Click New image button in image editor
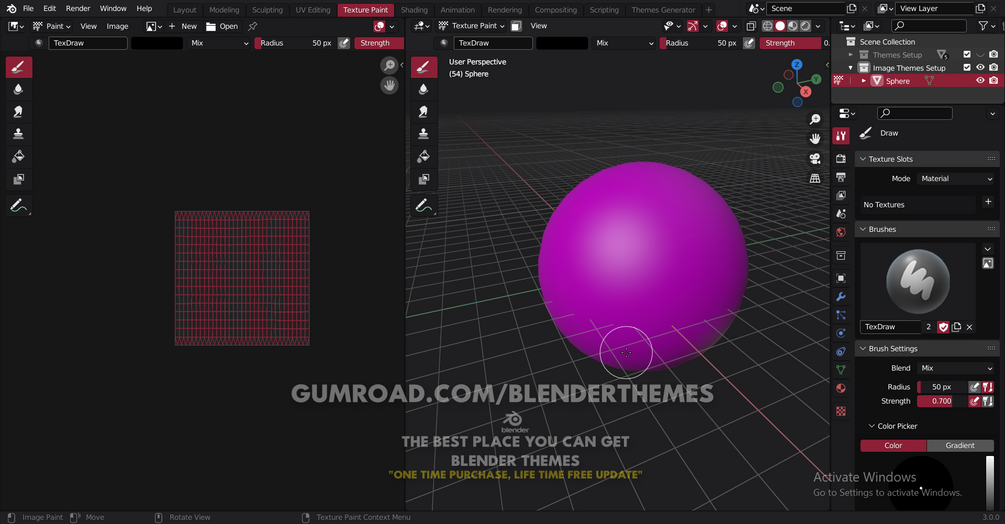 183,26
